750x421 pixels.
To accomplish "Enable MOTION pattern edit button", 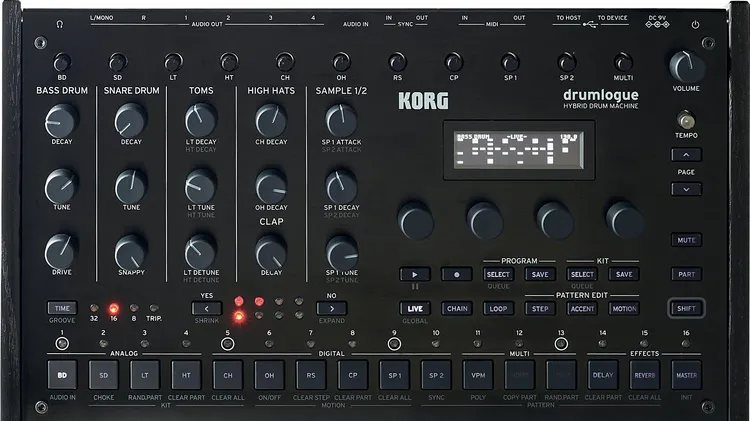I will point(624,309).
